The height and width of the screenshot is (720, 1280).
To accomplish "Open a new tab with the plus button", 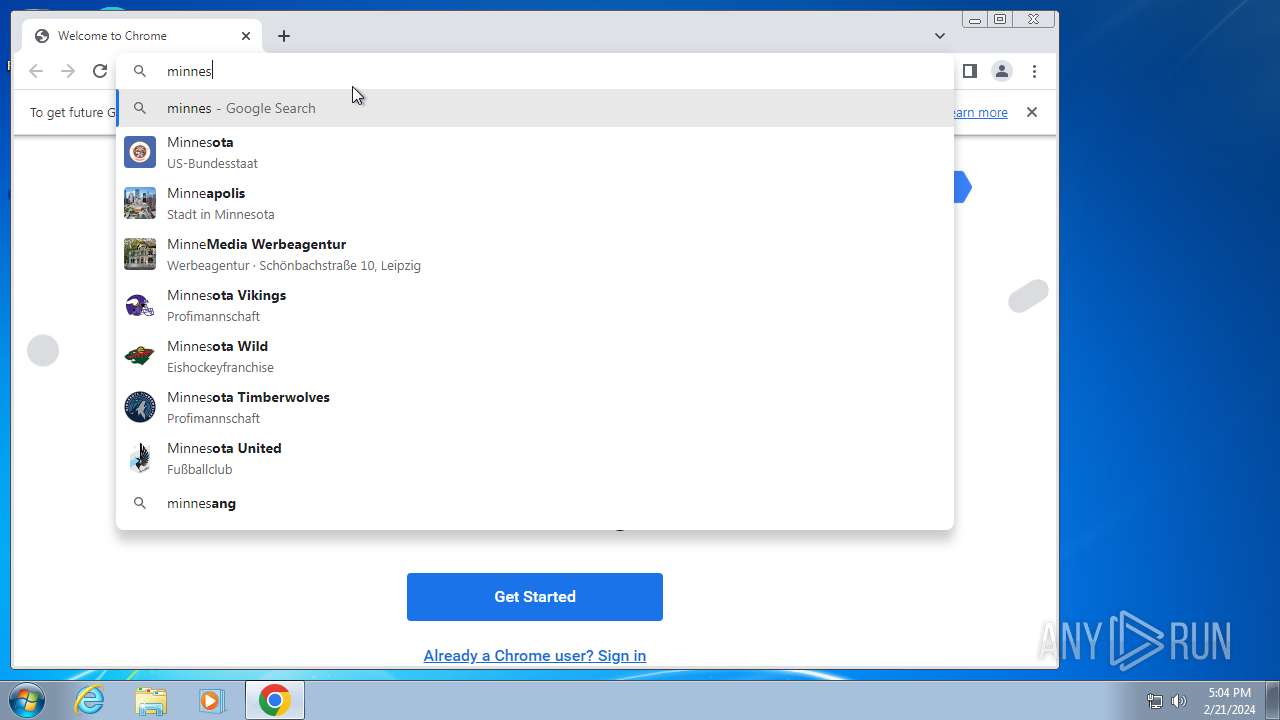I will pyautogui.click(x=284, y=36).
